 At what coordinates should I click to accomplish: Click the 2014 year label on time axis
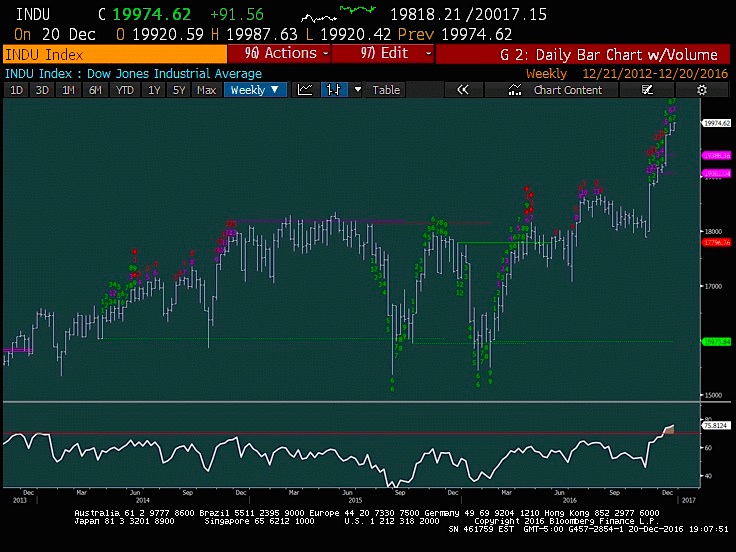point(142,500)
